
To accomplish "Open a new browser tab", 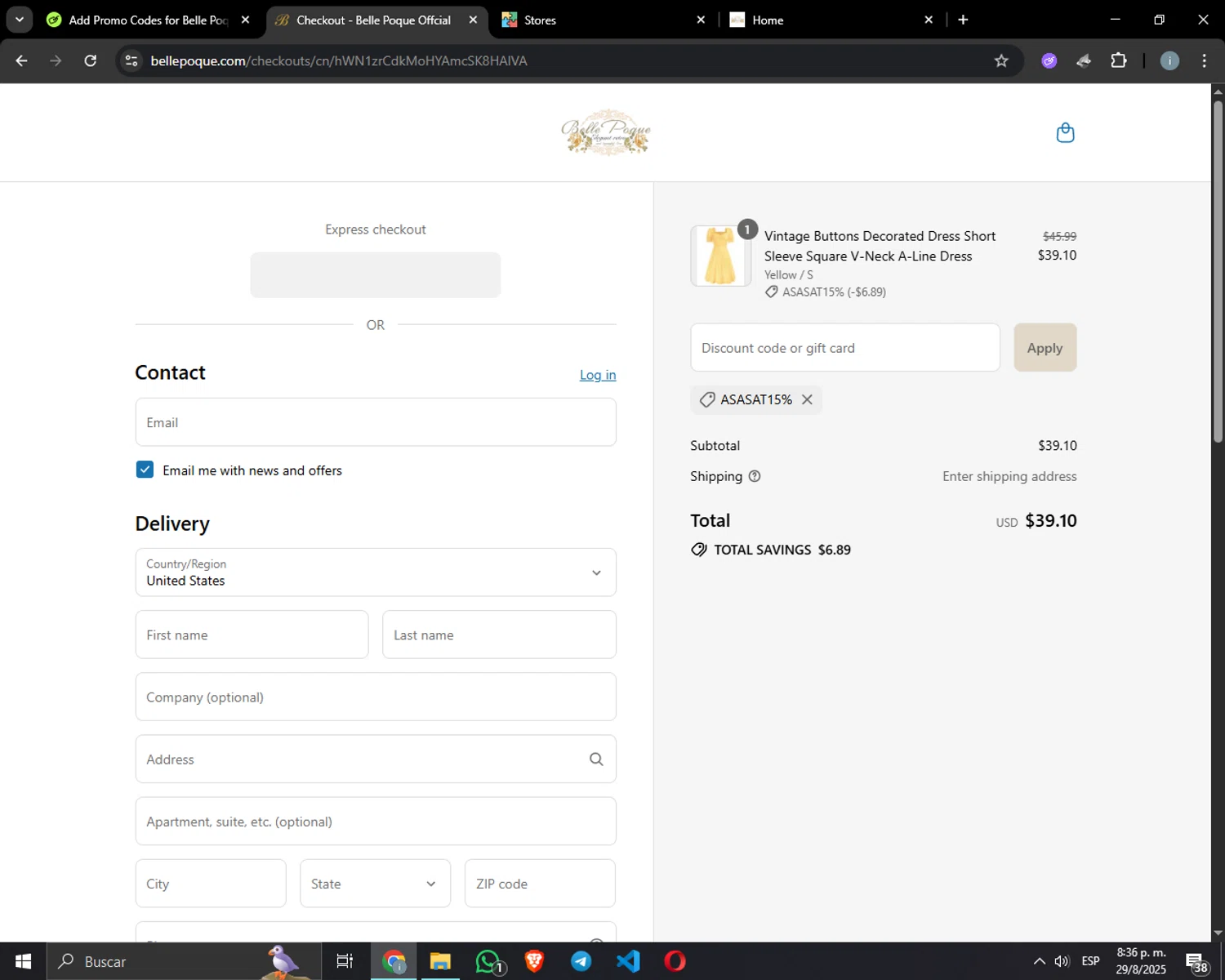I will pyautogui.click(x=963, y=20).
